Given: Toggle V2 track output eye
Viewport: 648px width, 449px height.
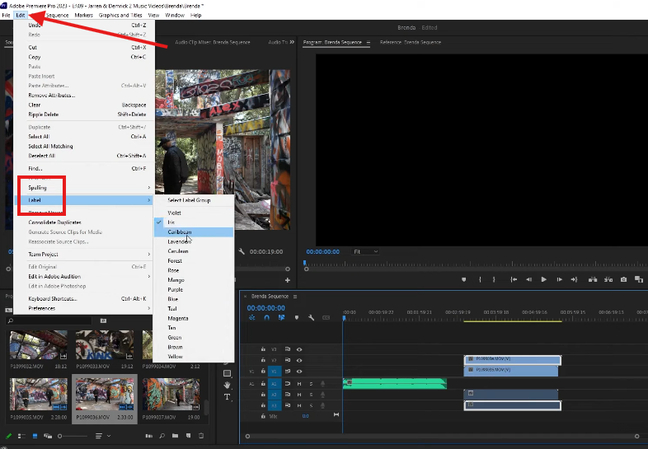Looking at the screenshot, I should coord(299,360).
